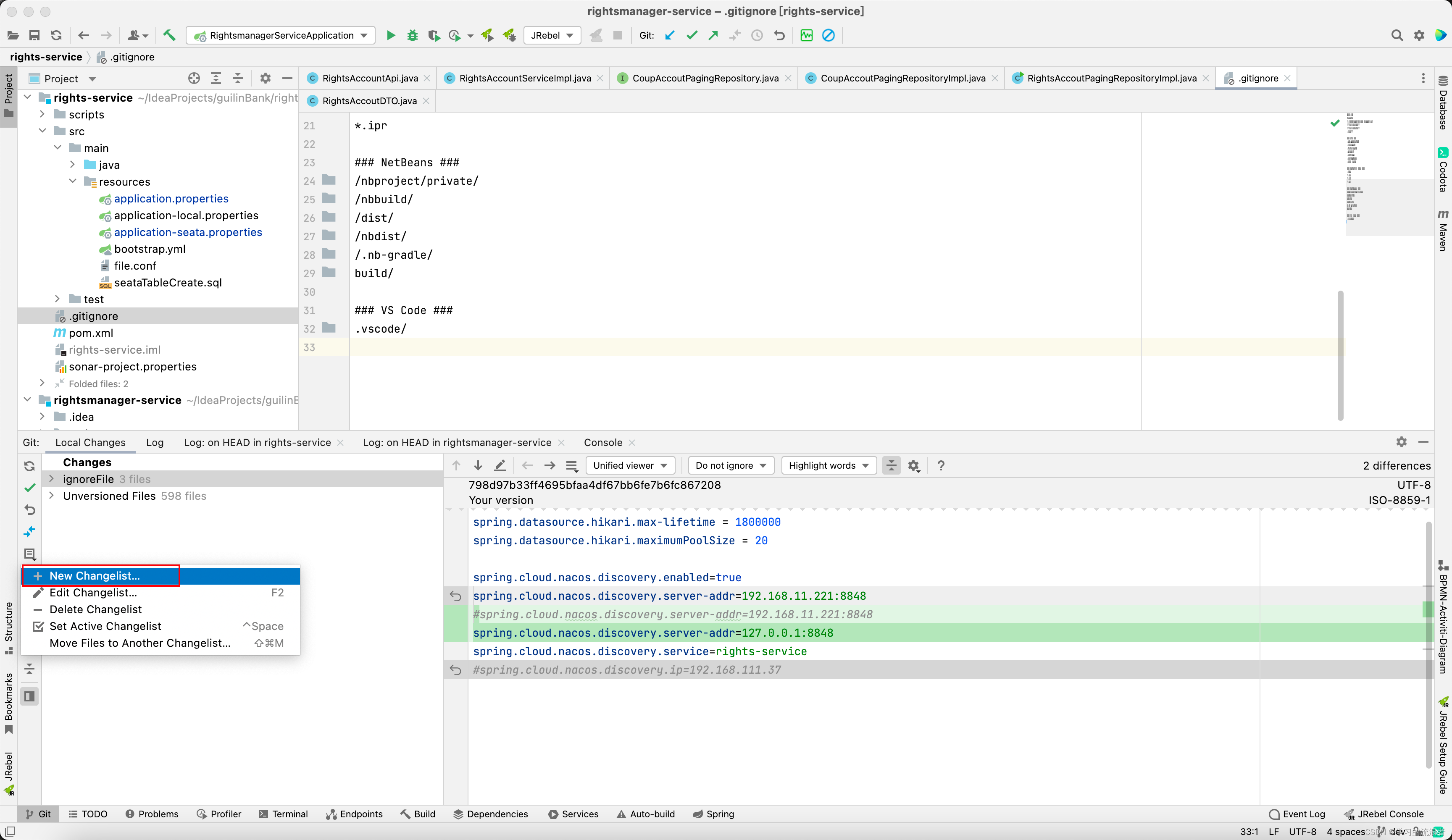Click the Build project hammer icon
Viewport: 1452px width, 840px height.
(x=169, y=35)
